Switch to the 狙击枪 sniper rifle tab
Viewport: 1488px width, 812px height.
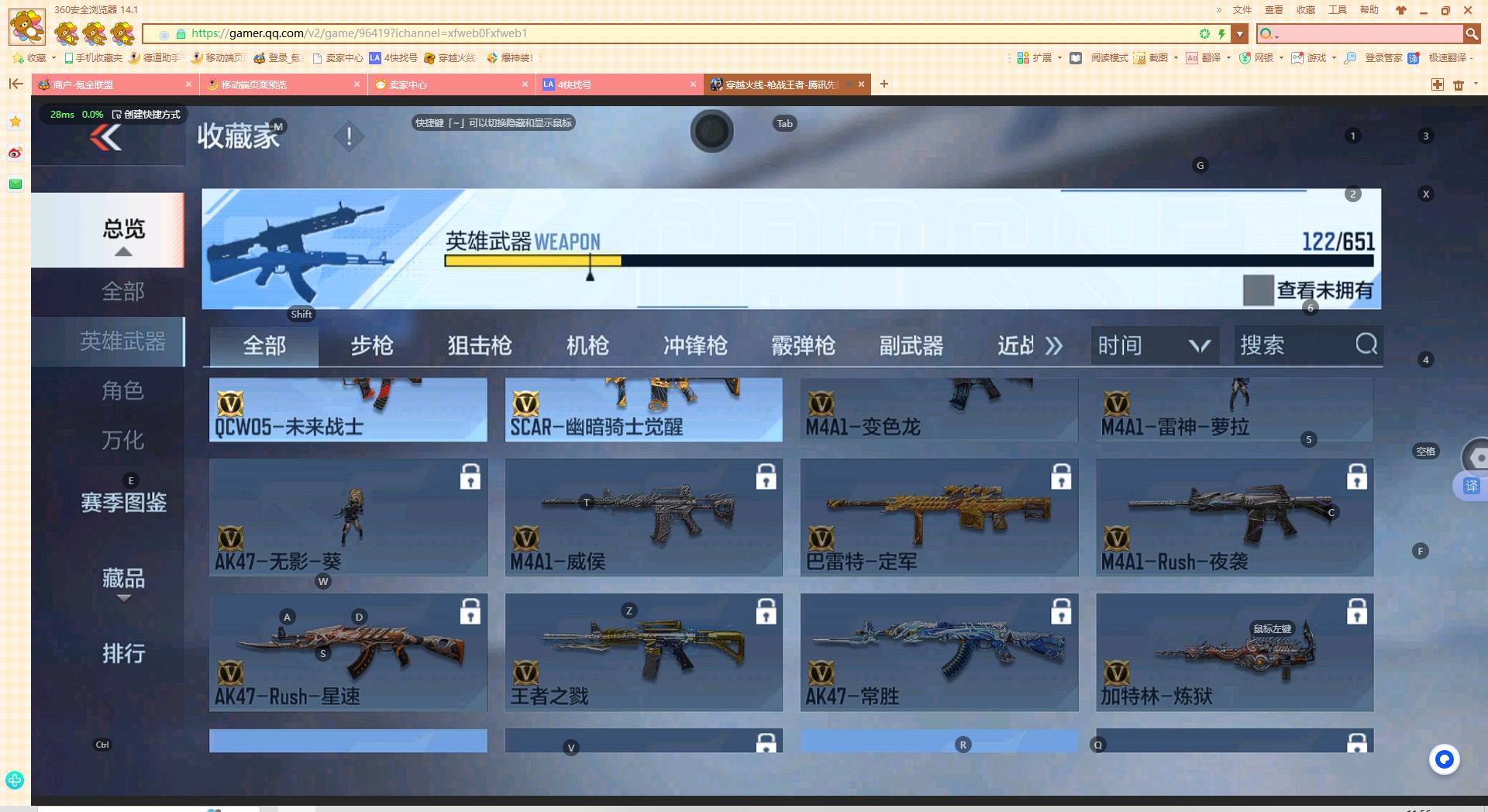click(x=479, y=346)
